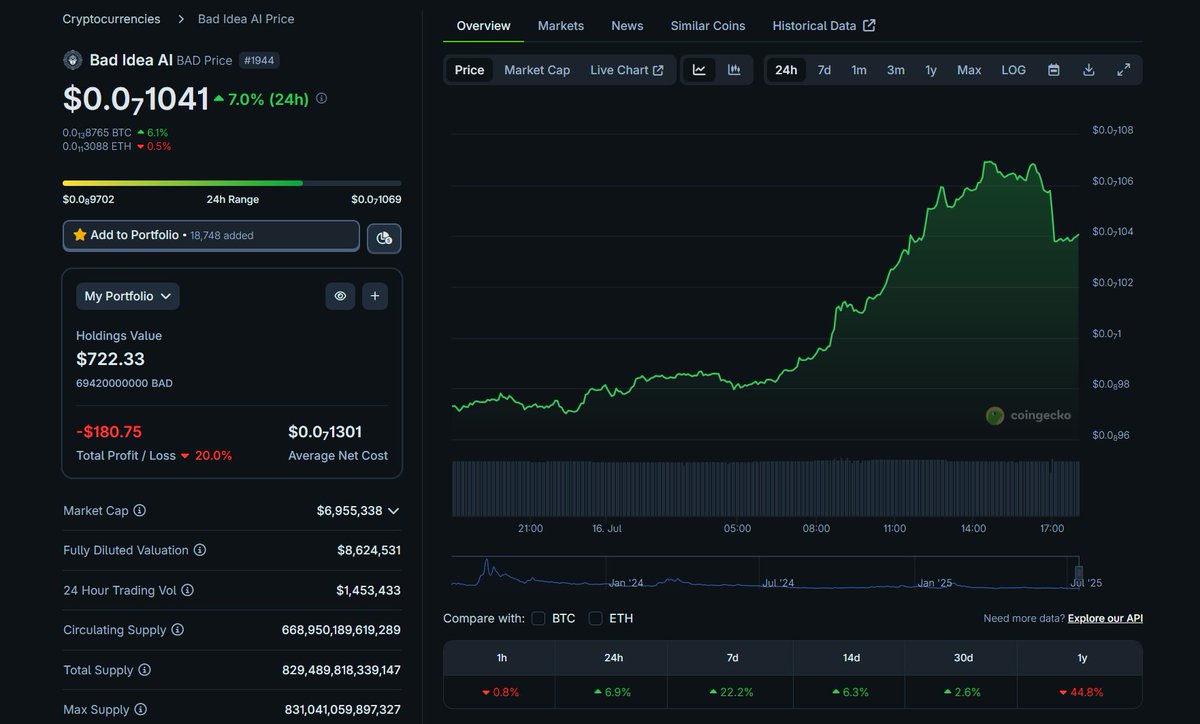The image size is (1200, 724).
Task: Click the portfolio pie chart icon button
Action: click(384, 238)
